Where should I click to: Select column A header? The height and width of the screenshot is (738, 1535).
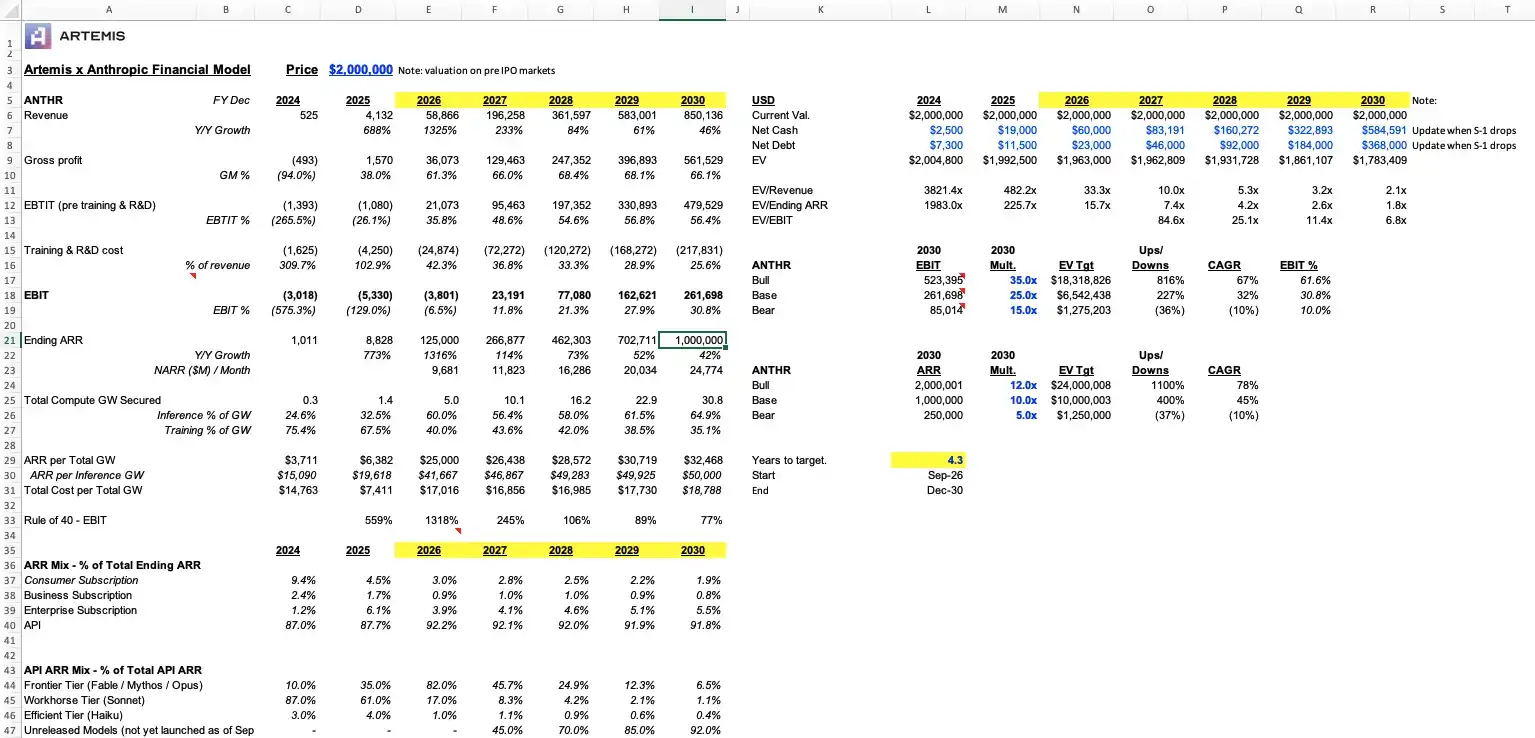click(108, 9)
